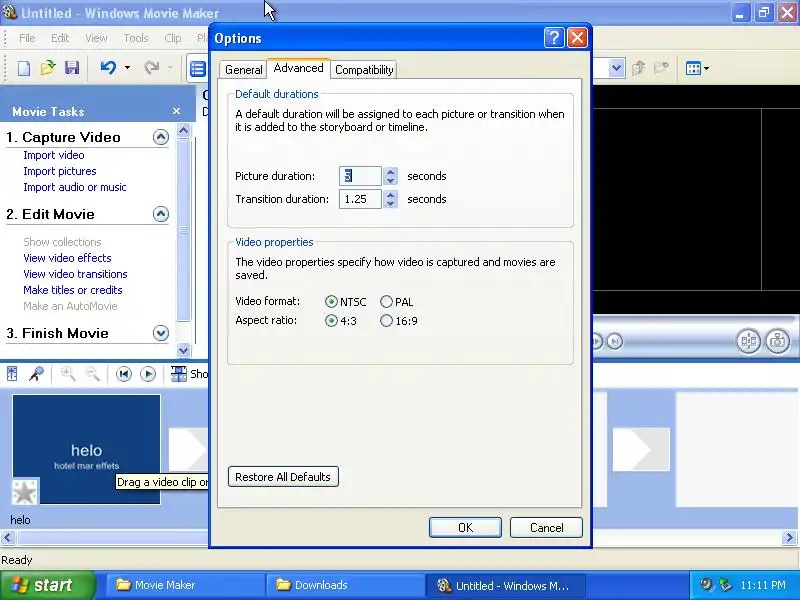
Task: Click the storyboard scroll-right arrow
Action: [790, 537]
